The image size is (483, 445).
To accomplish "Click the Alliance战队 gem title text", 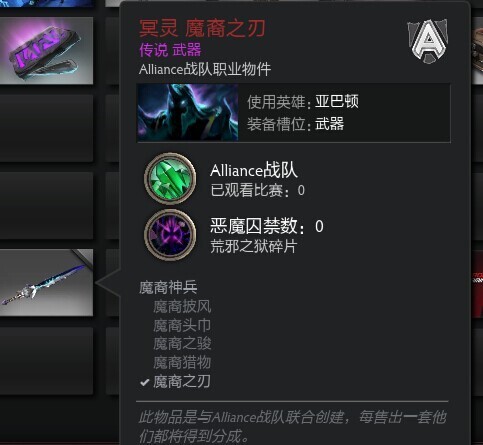I will point(254,171).
